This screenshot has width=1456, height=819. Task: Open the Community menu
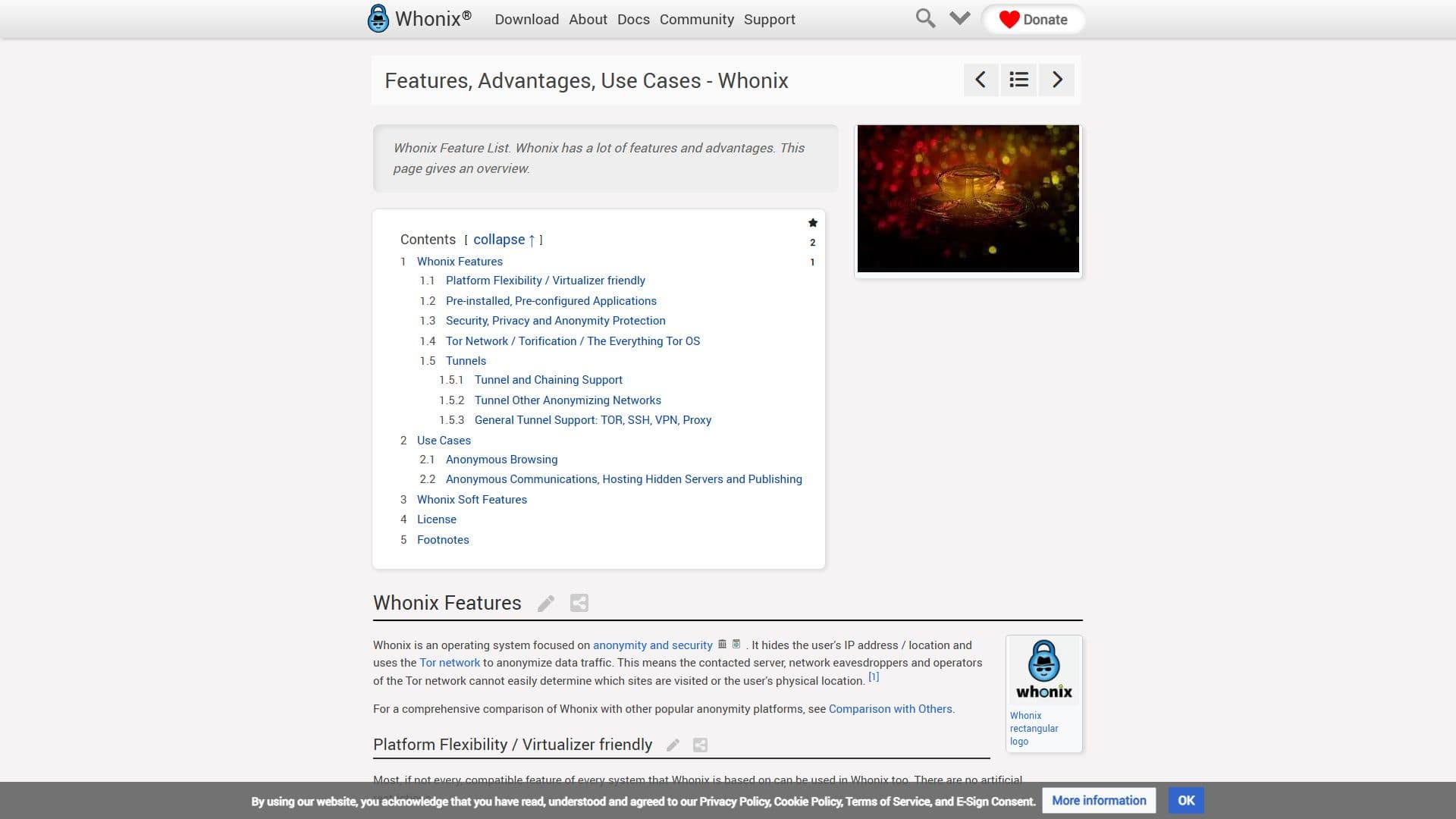click(x=697, y=20)
